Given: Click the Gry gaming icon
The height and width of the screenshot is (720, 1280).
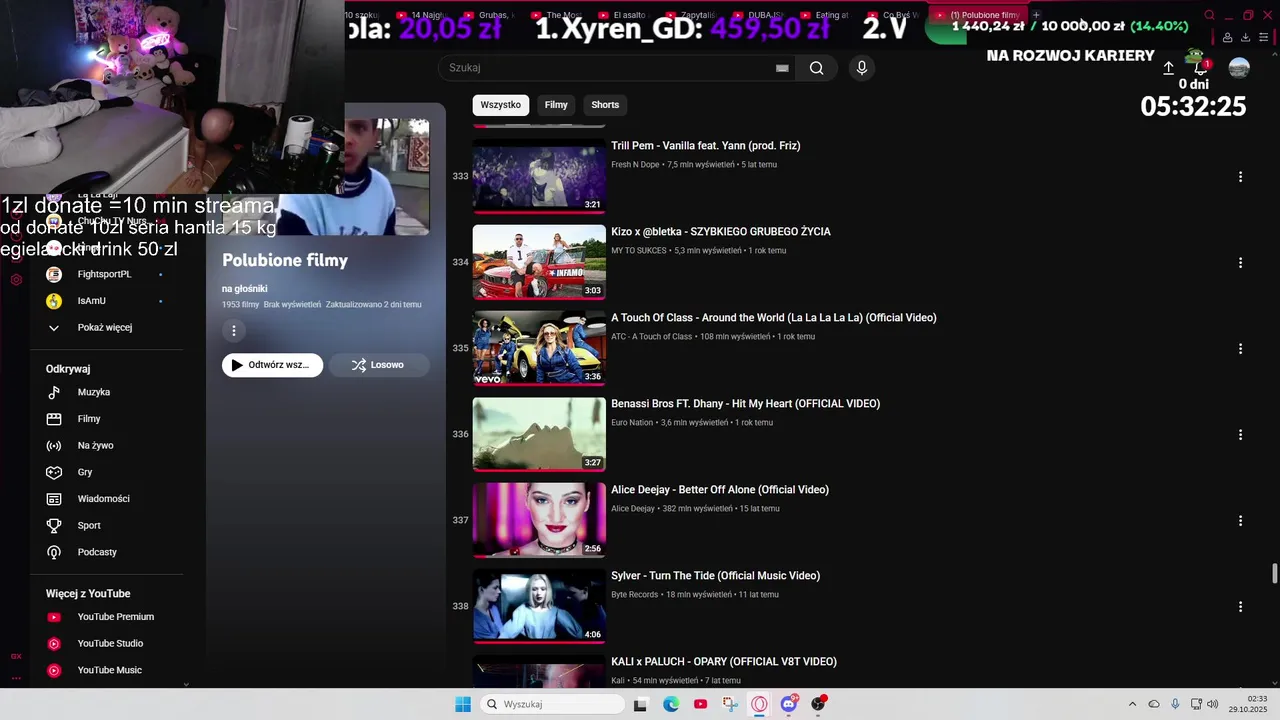Looking at the screenshot, I should 55,472.
